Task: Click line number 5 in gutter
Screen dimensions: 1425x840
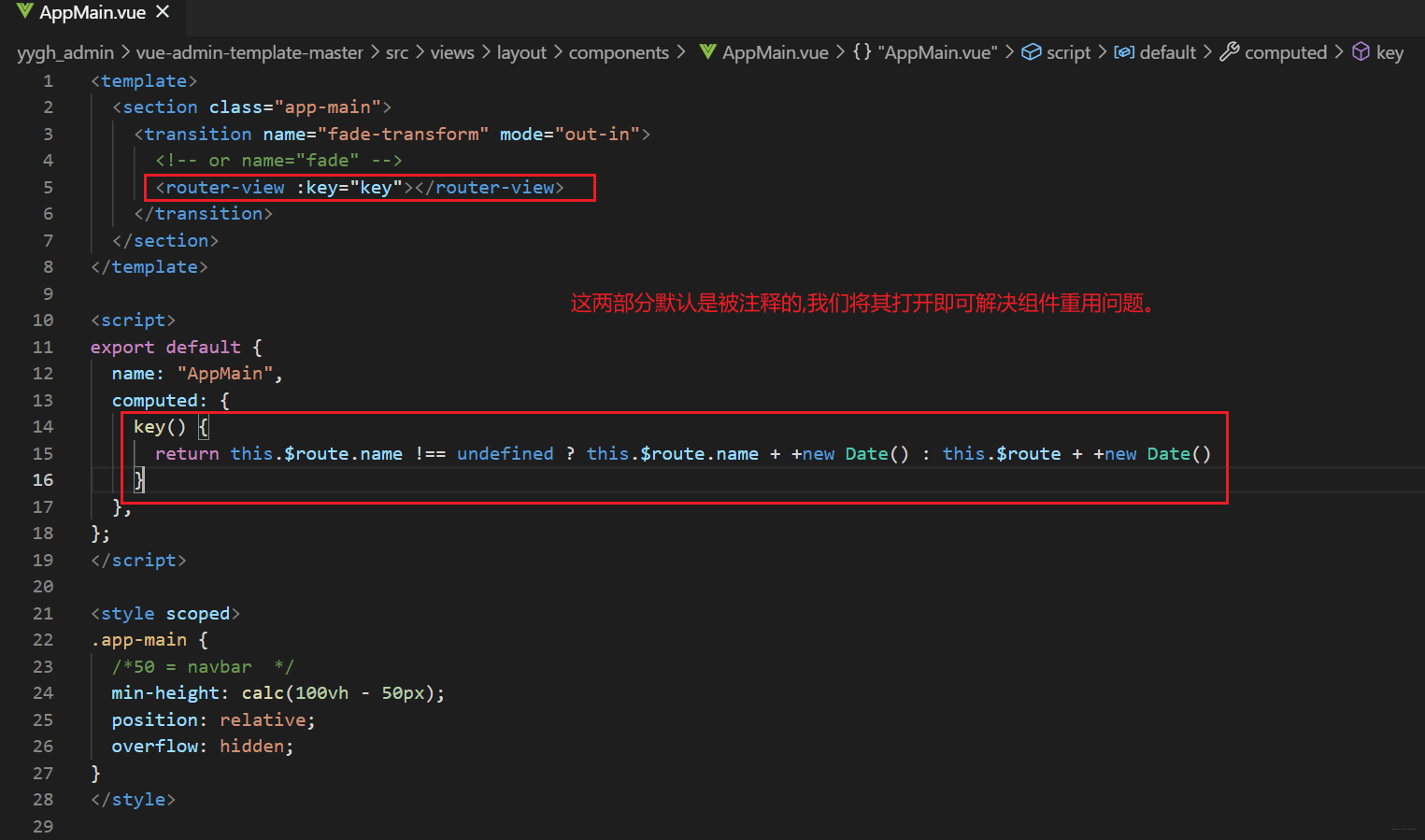Action: 48,188
